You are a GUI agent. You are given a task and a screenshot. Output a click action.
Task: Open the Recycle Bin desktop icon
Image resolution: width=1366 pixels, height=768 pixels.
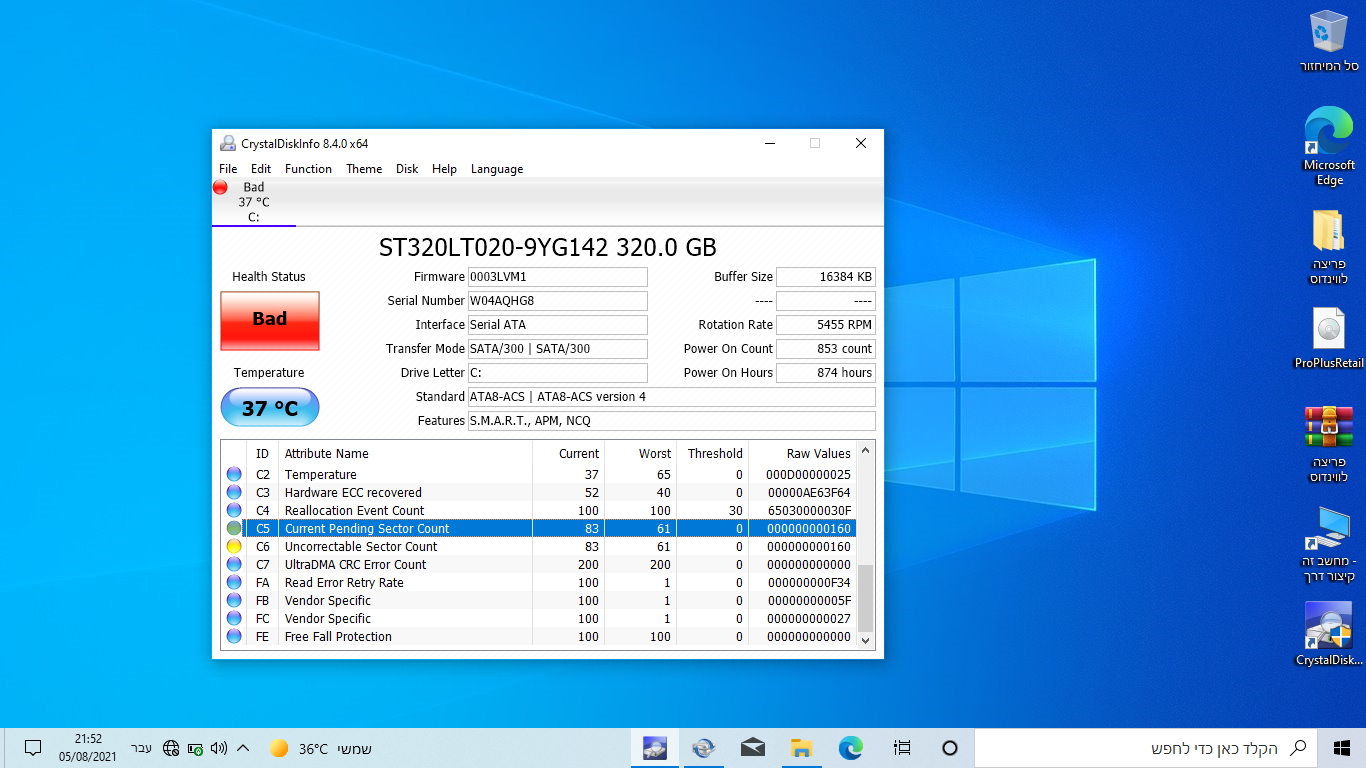tap(1329, 41)
